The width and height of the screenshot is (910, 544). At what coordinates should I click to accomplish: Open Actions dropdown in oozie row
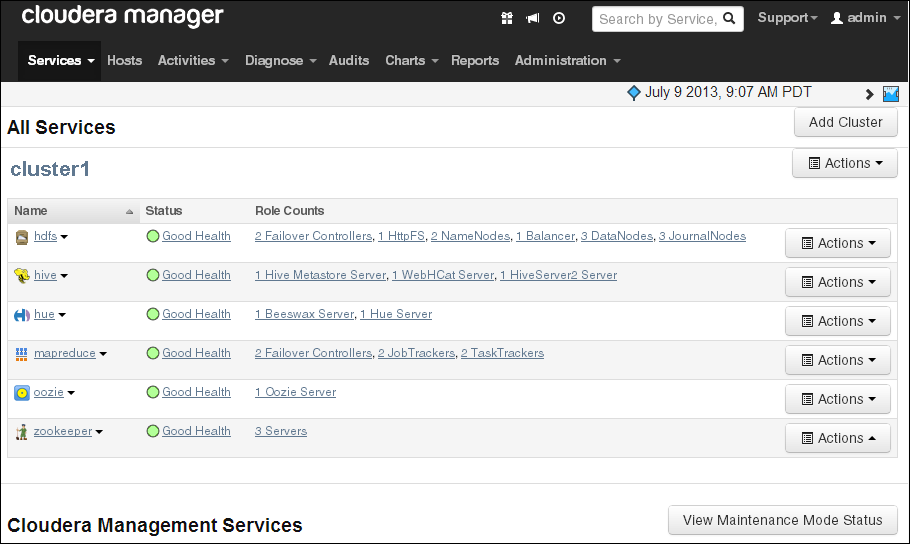tap(837, 399)
